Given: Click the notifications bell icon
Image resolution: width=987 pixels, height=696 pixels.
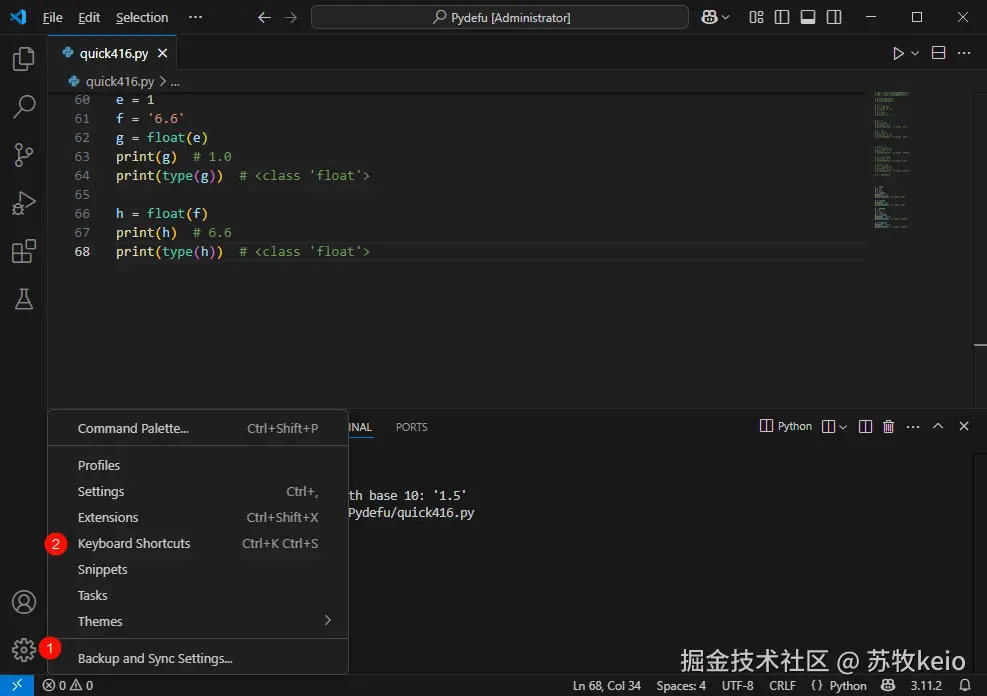Looking at the screenshot, I should [x=964, y=685].
